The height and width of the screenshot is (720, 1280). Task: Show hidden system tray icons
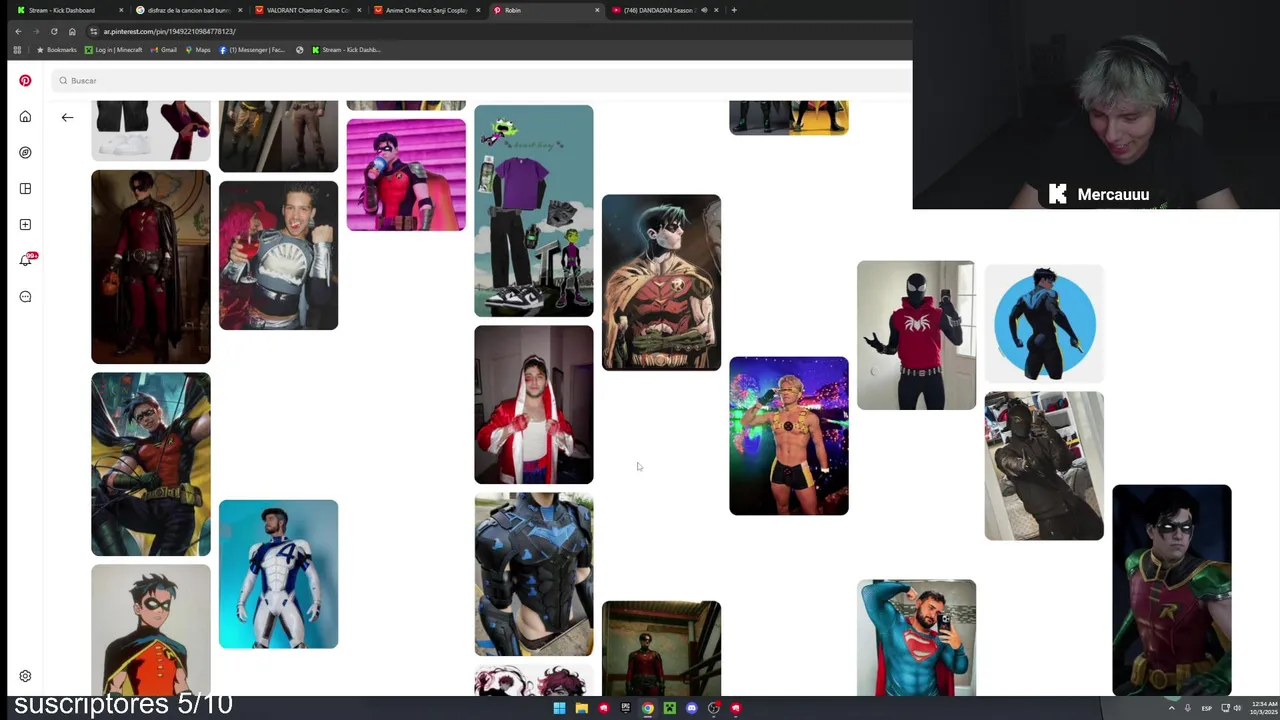[1171, 708]
